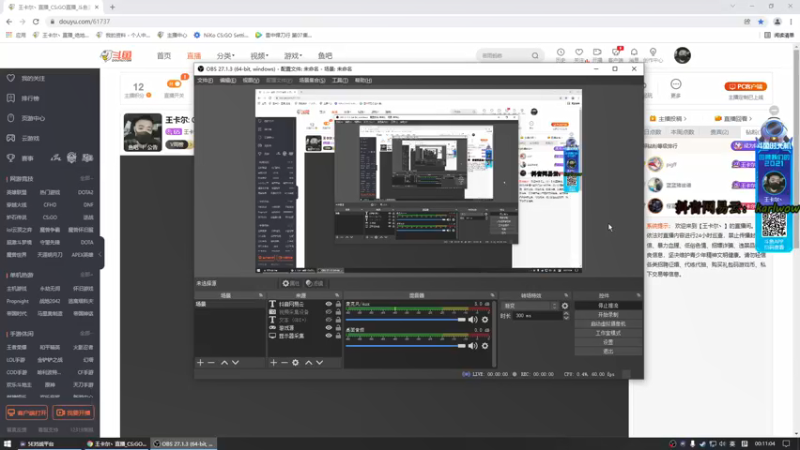The height and width of the screenshot is (450, 800).
Task: Open OBS 工具 menu
Action: click(340, 80)
